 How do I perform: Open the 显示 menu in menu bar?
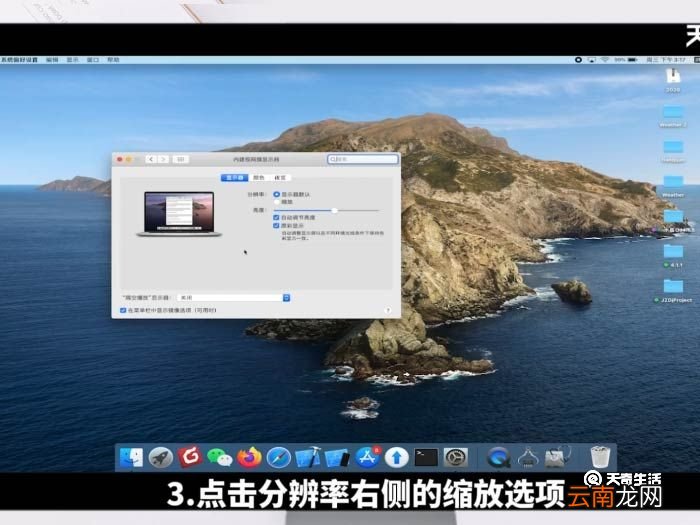tap(72, 60)
